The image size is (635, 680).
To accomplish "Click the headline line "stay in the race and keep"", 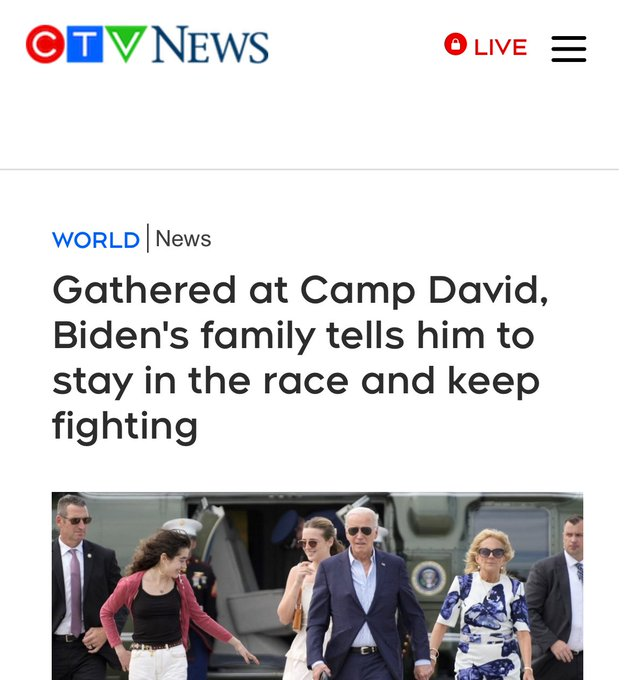I will (x=296, y=381).
